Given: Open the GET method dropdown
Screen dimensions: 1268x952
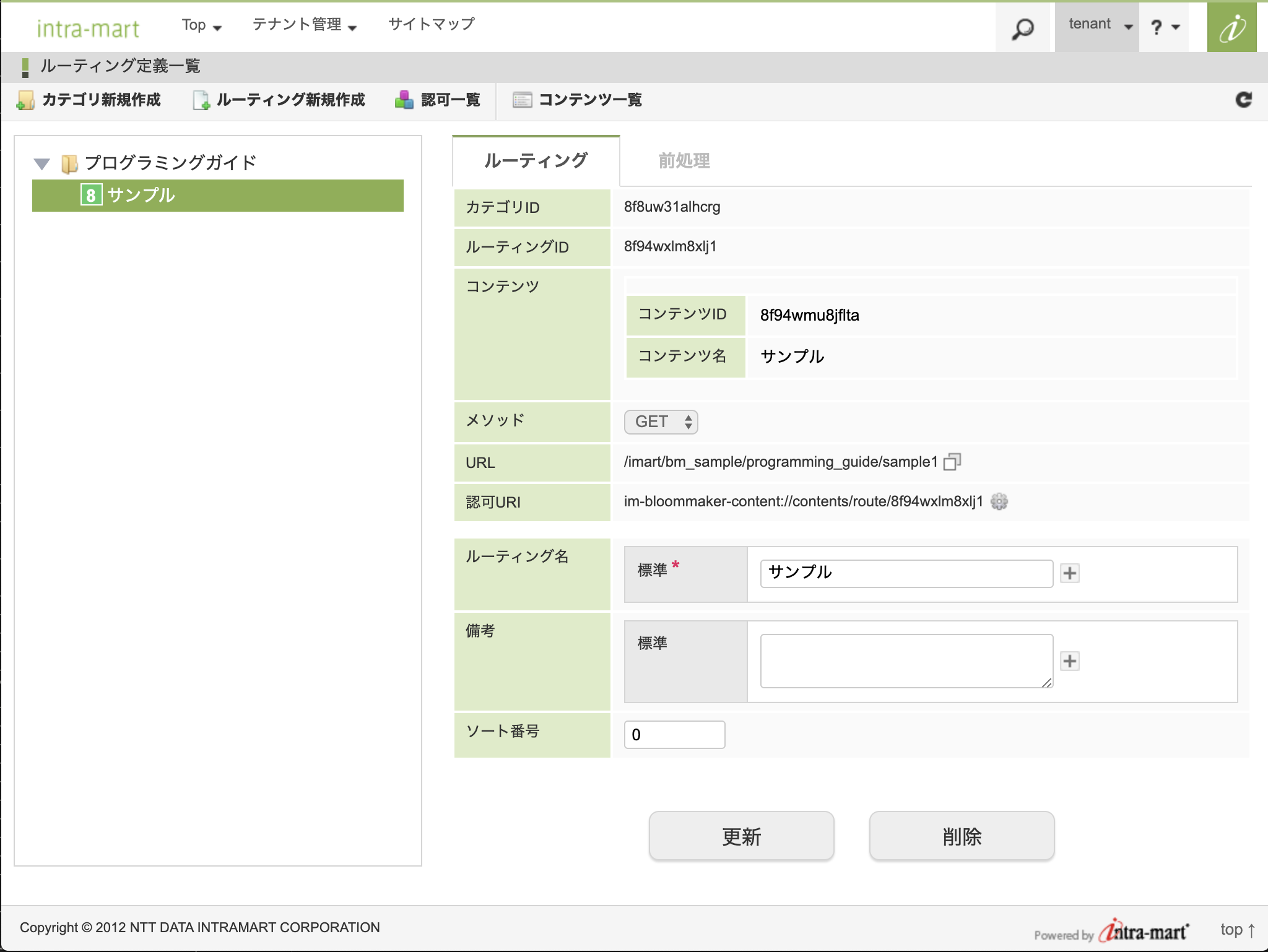Looking at the screenshot, I should pos(661,422).
